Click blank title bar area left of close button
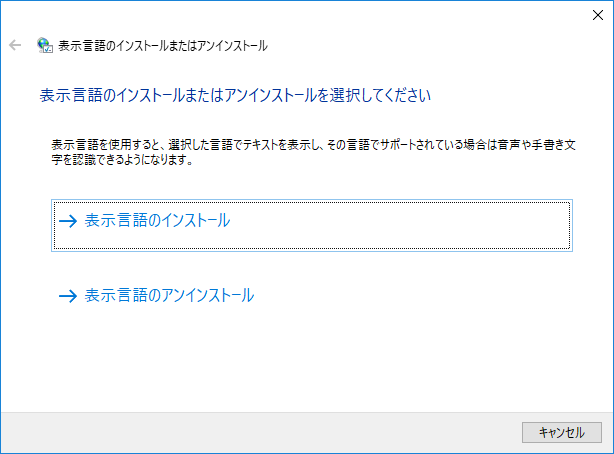The width and height of the screenshot is (614, 454). pos(300,15)
